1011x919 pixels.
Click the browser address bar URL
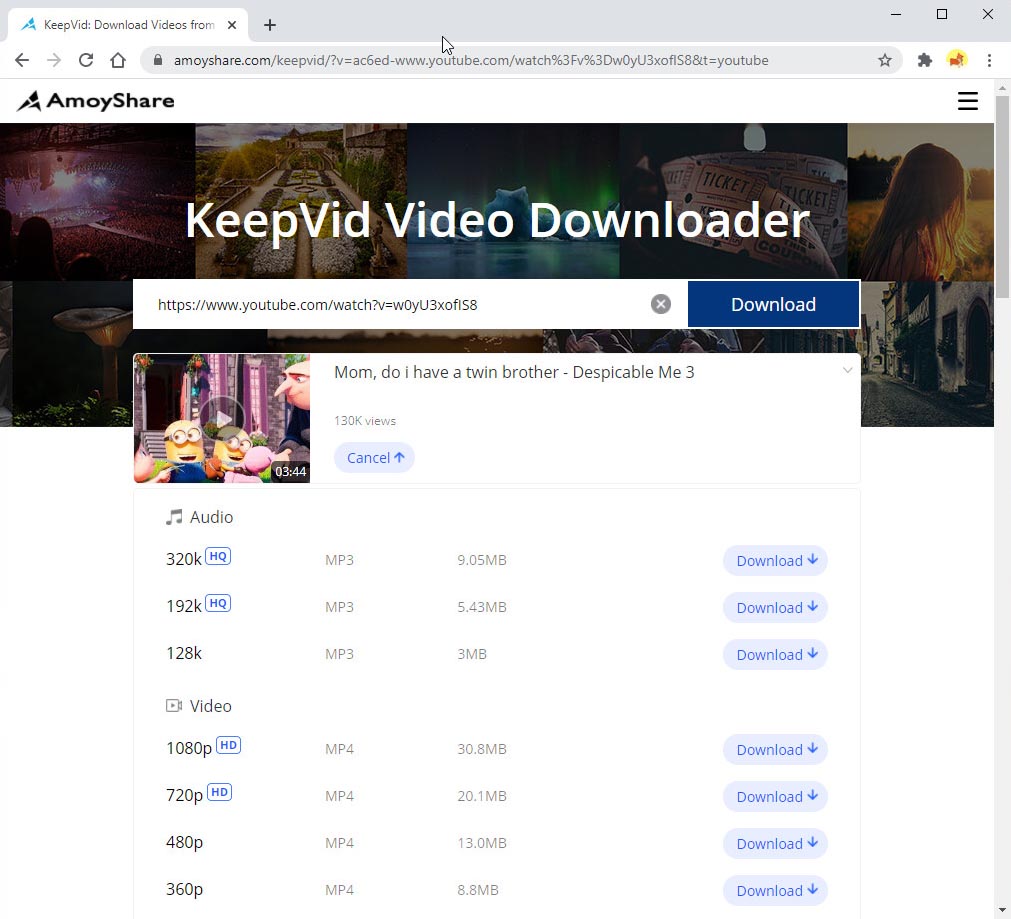tap(471, 60)
